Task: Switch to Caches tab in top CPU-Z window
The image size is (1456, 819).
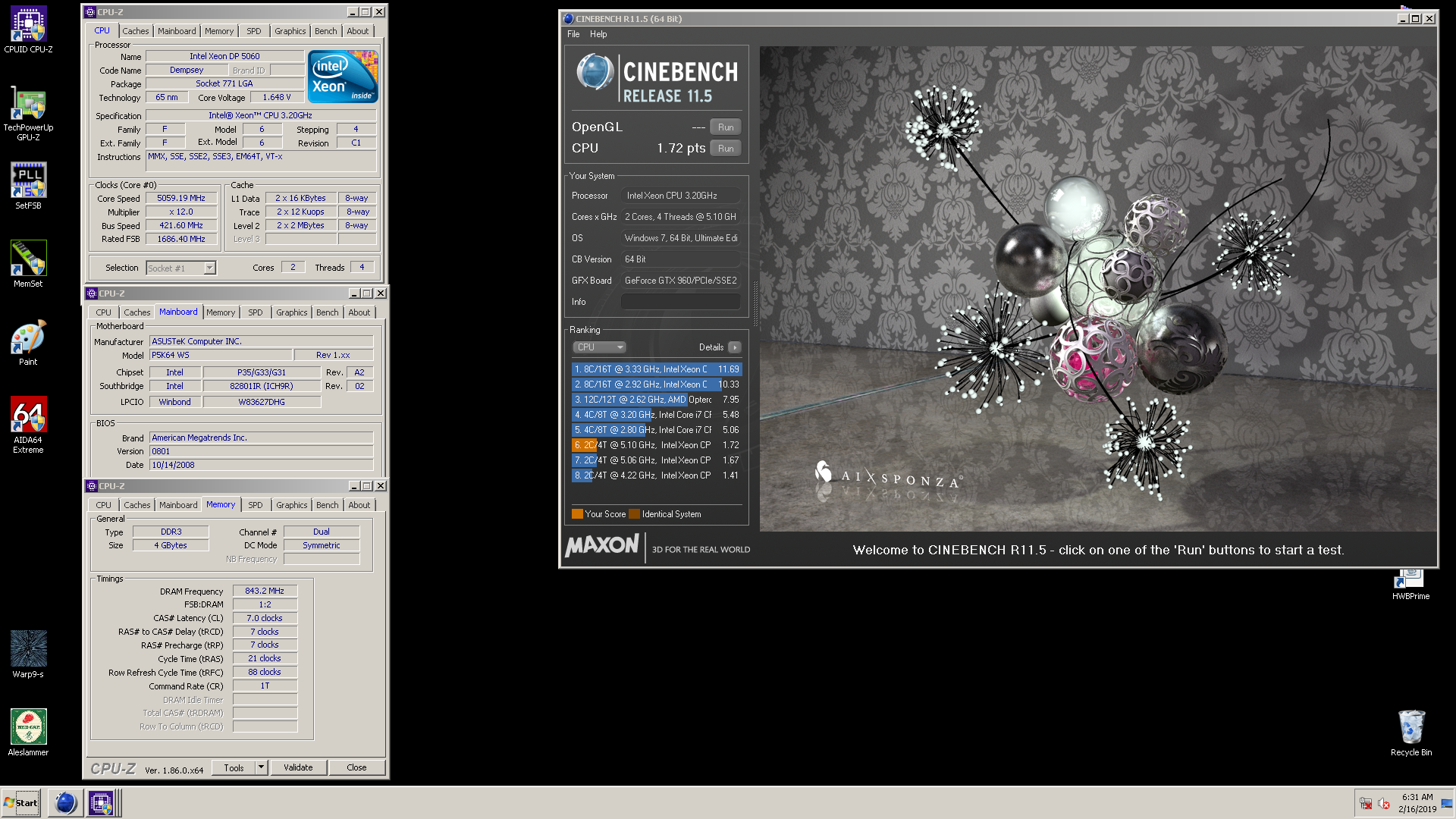Action: tap(136, 31)
